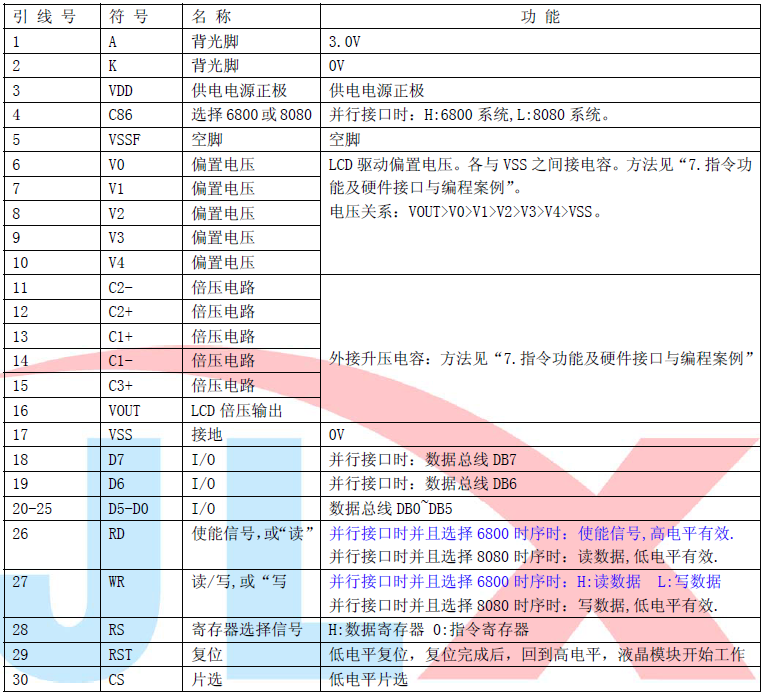The image size is (764, 696).
Task: Click the 功能 column header
Action: [x=541, y=17]
